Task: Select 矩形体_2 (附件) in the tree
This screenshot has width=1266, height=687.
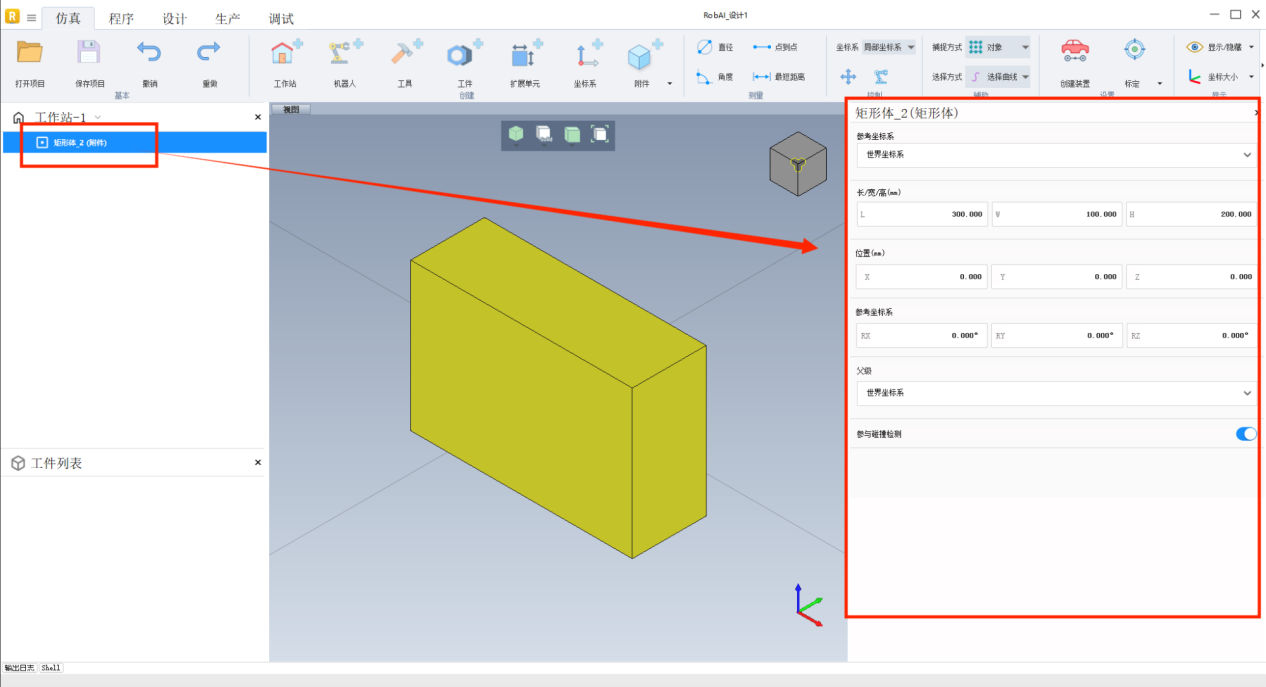Action: click(80, 143)
